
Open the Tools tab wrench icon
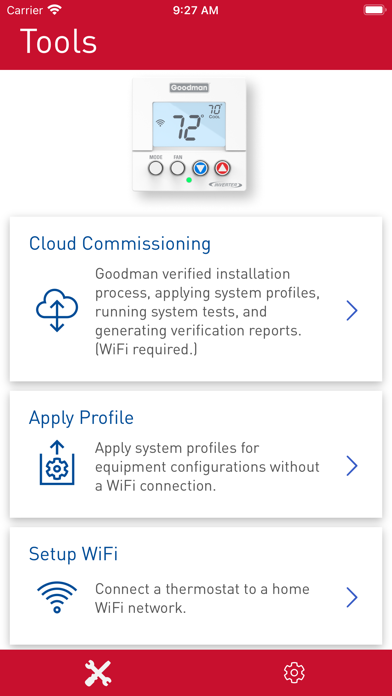[x=98, y=673]
